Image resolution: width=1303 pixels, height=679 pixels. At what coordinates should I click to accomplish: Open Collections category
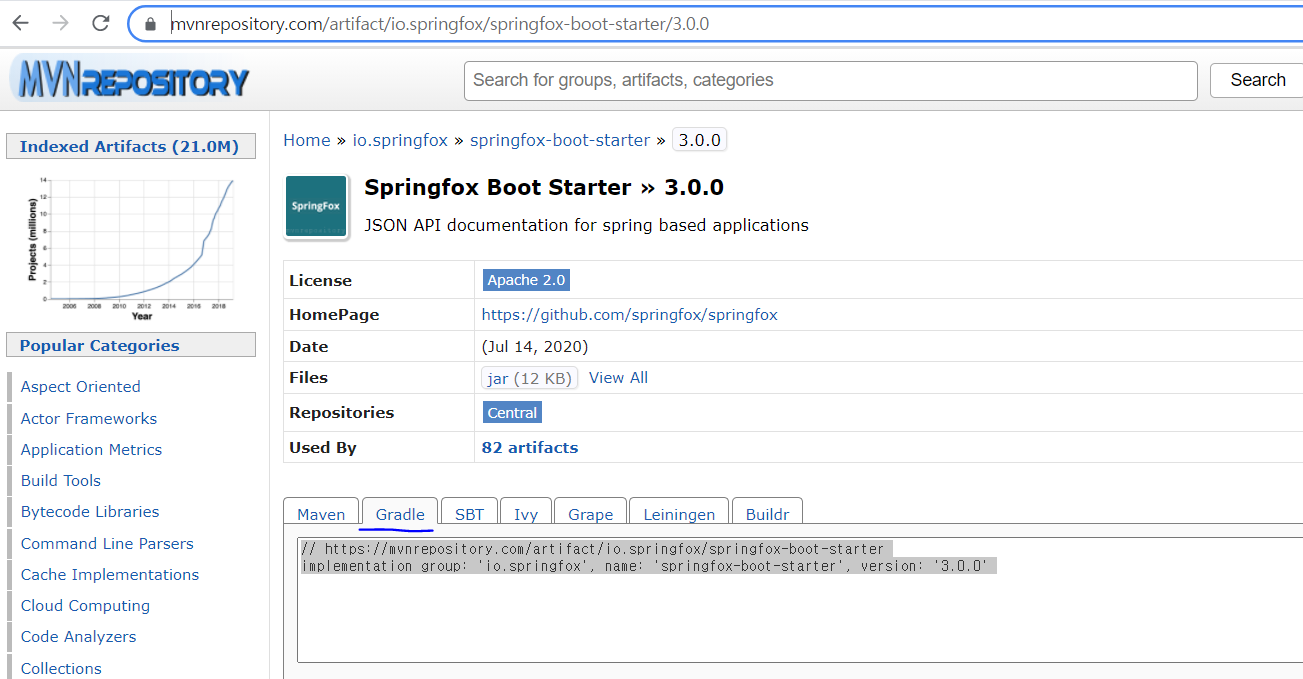(x=61, y=668)
